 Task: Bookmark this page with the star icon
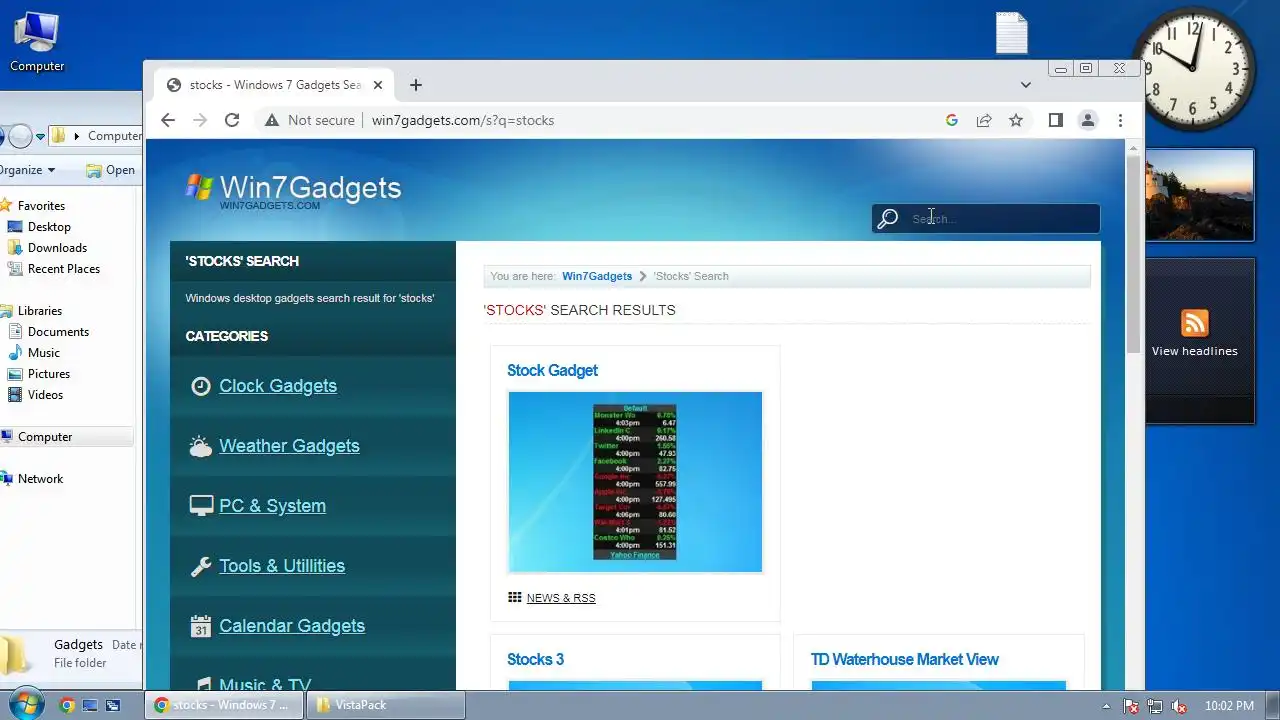[1016, 120]
